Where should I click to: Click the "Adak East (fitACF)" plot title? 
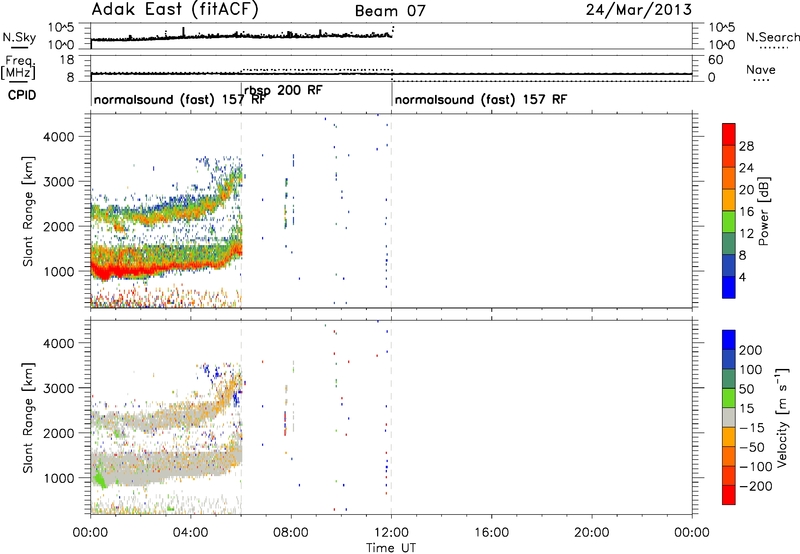(x=174, y=10)
